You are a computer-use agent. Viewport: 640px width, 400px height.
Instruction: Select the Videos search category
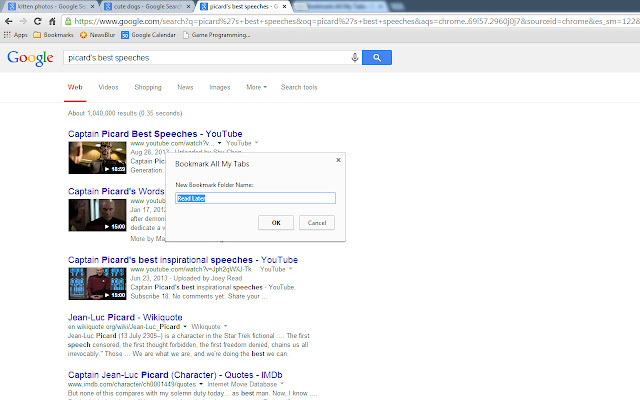(x=108, y=87)
